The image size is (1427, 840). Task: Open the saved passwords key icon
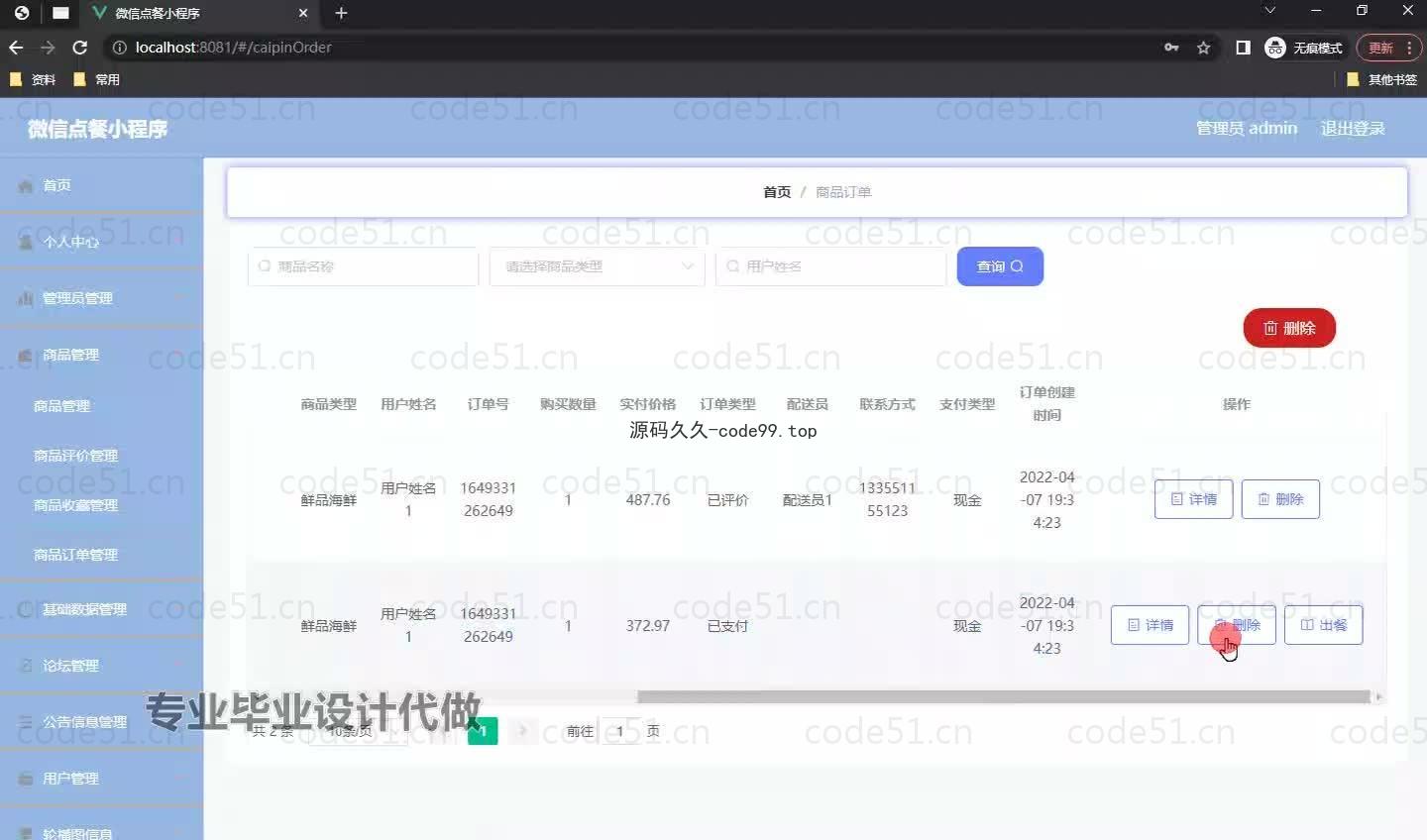pos(1171,48)
